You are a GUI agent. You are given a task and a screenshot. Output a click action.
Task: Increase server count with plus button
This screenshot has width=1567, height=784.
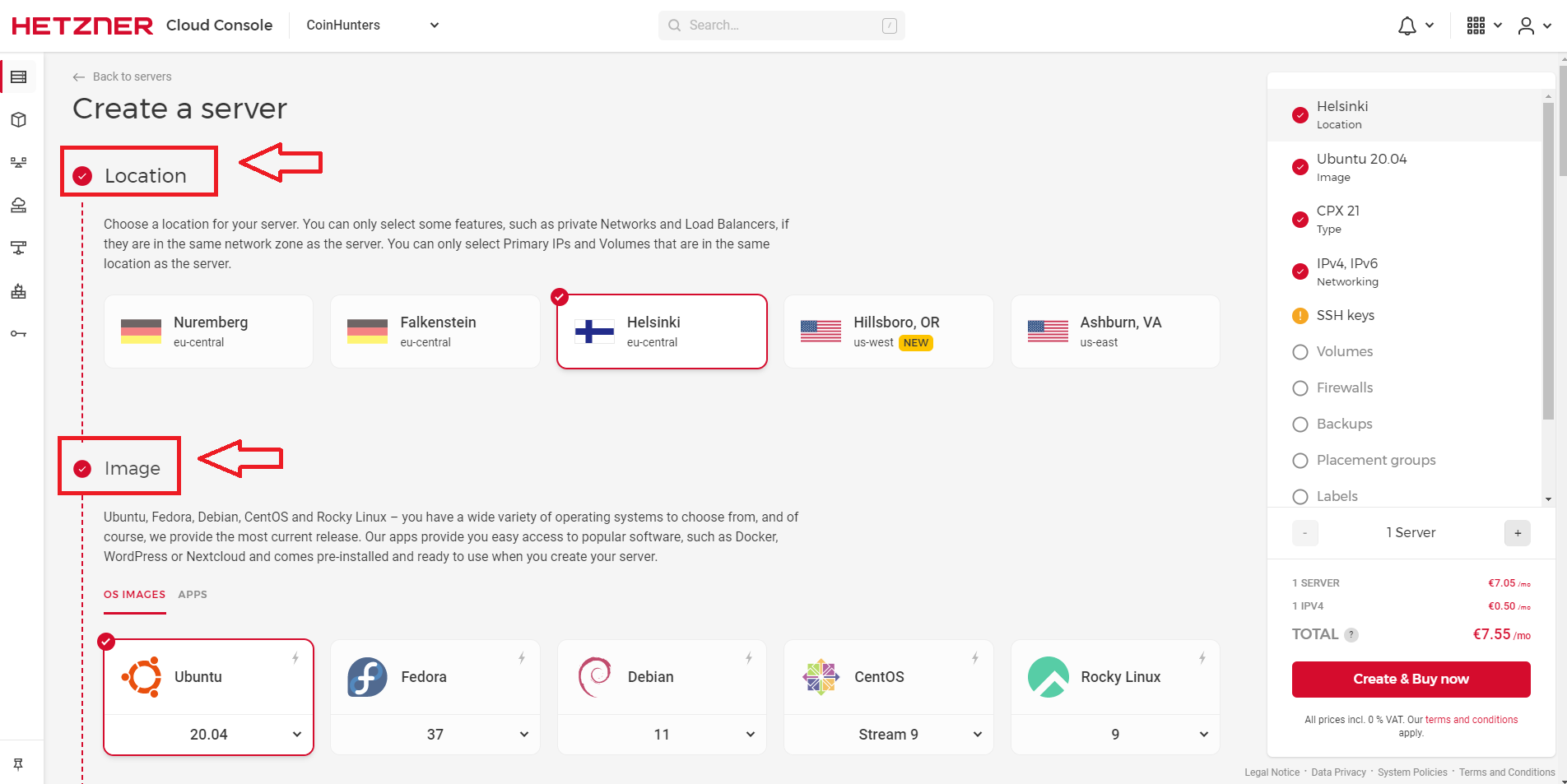[x=1518, y=533]
